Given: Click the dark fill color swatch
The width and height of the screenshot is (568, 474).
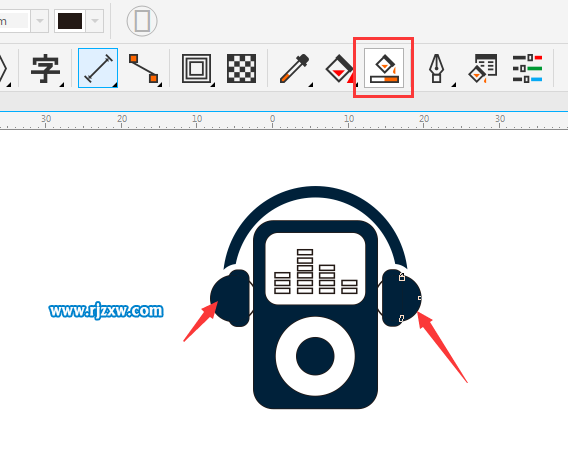Looking at the screenshot, I should (70, 21).
